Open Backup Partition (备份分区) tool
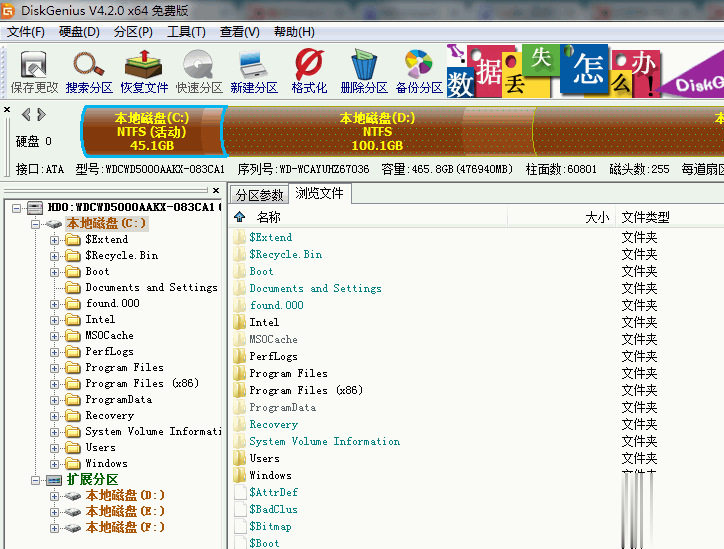This screenshot has width=724, height=549. (419, 72)
